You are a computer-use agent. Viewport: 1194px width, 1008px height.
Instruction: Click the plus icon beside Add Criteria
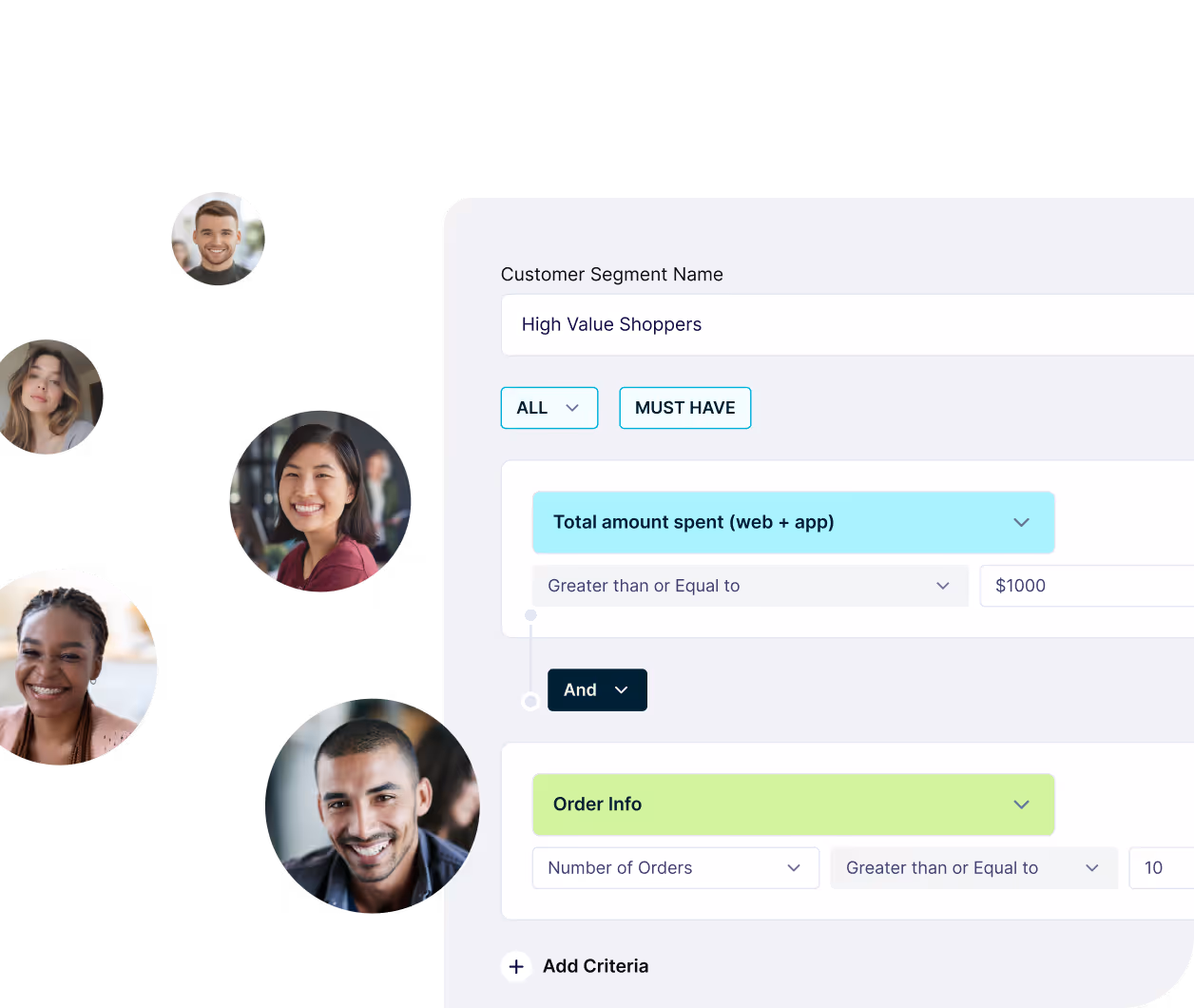click(516, 966)
